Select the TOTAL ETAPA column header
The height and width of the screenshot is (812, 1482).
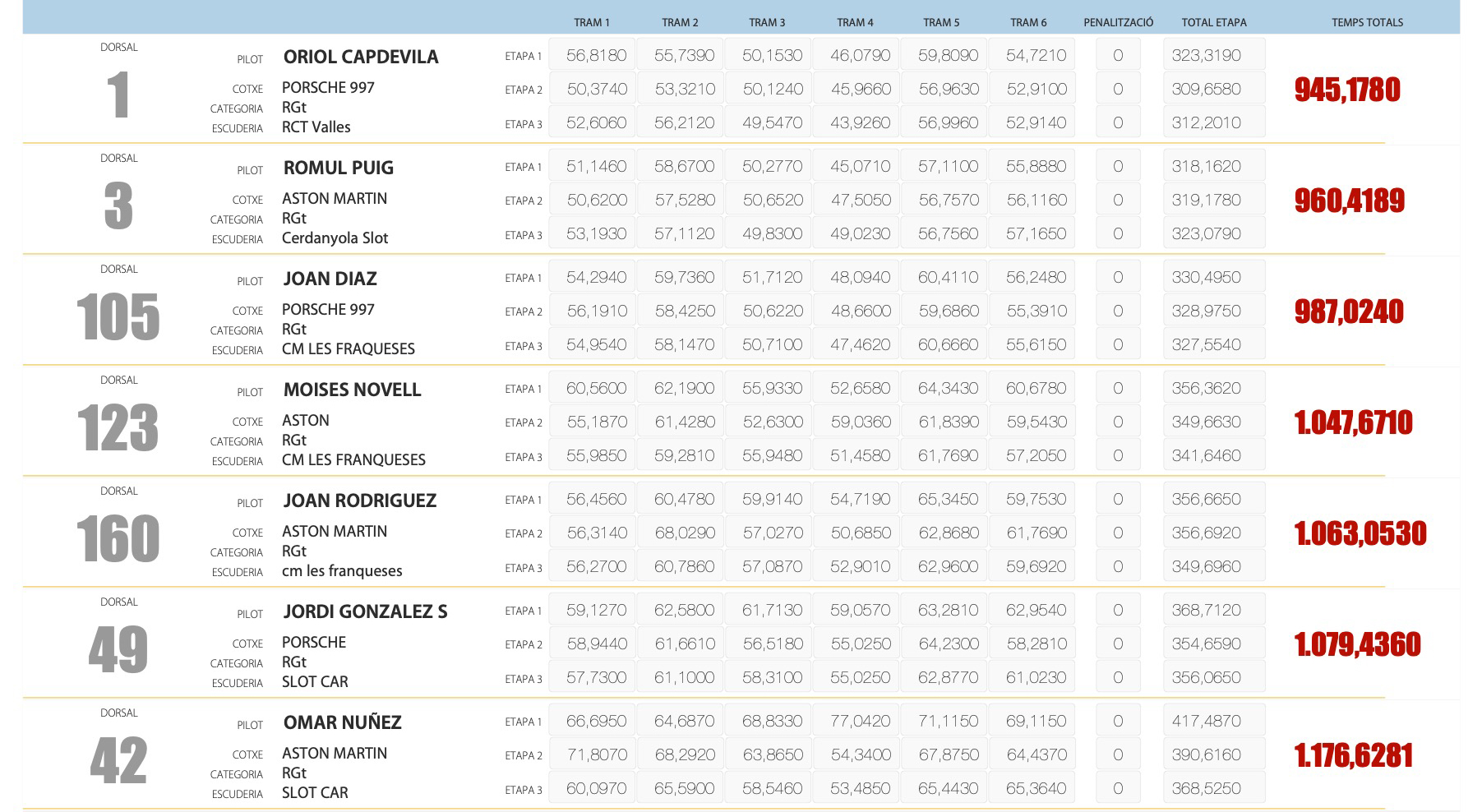point(1213,22)
